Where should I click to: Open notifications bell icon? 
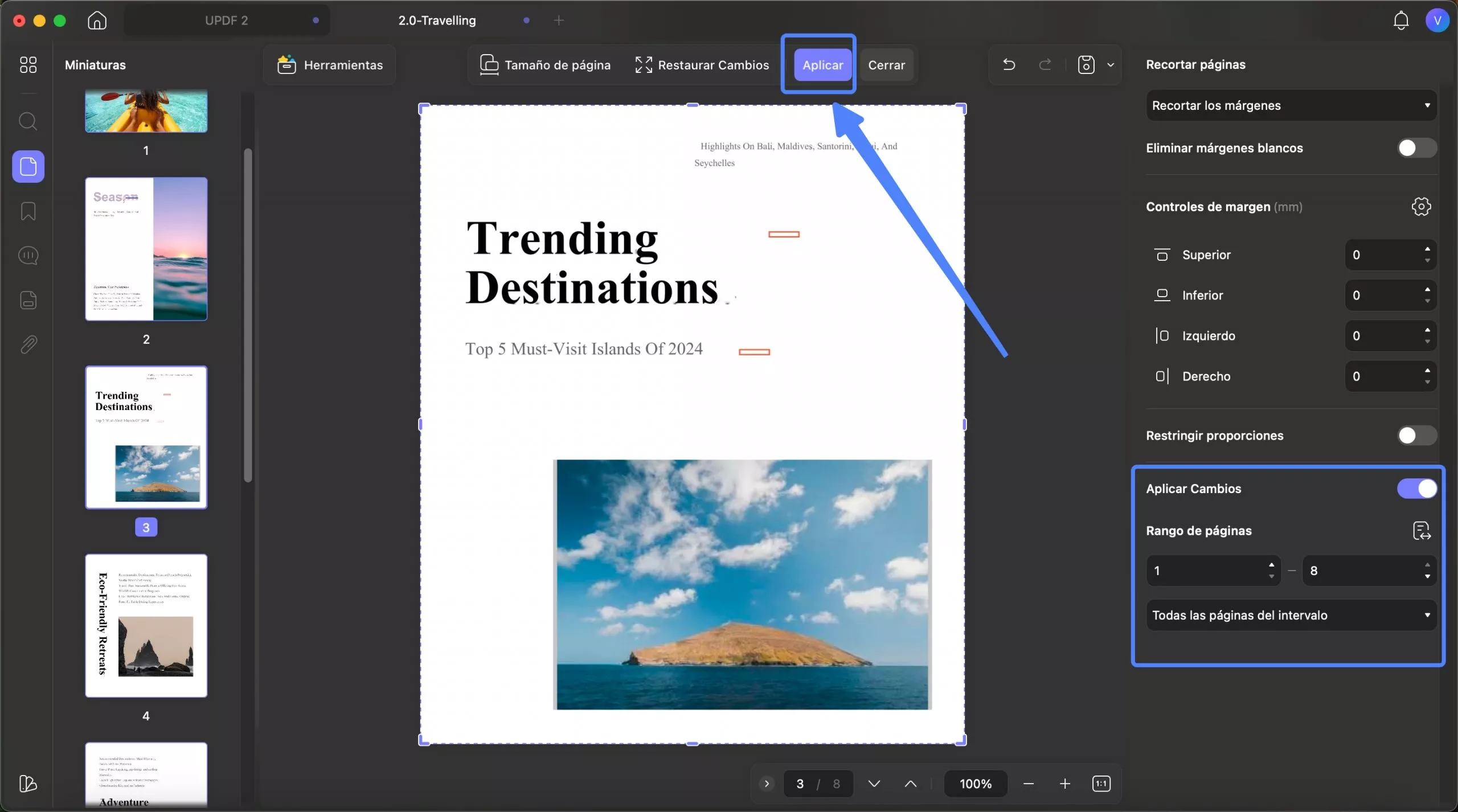click(1400, 20)
